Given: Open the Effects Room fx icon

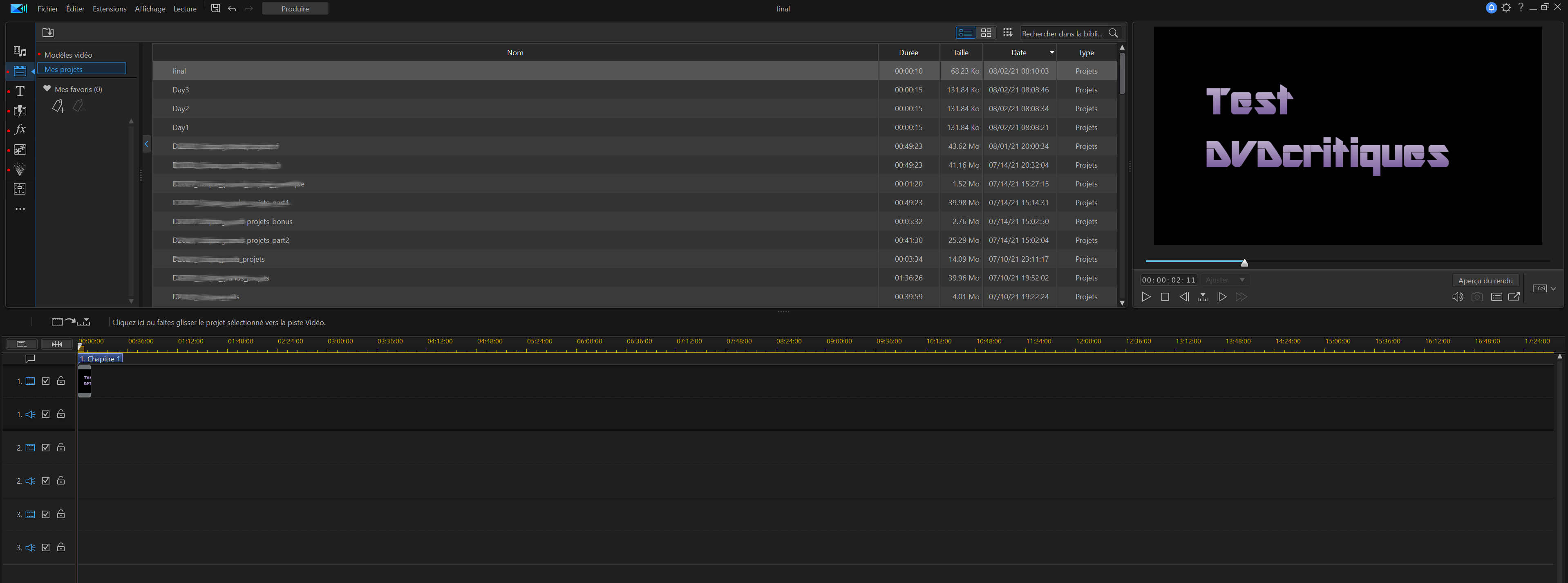Looking at the screenshot, I should tap(20, 130).
